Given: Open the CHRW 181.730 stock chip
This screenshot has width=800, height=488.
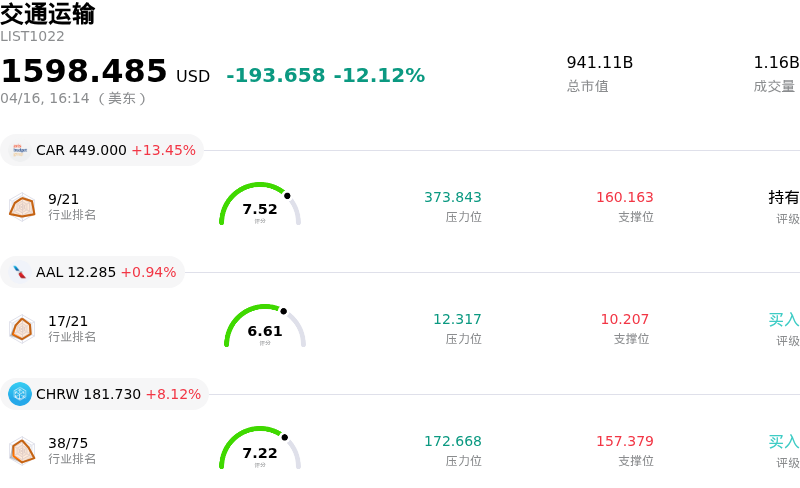Looking at the screenshot, I should coord(105,394).
